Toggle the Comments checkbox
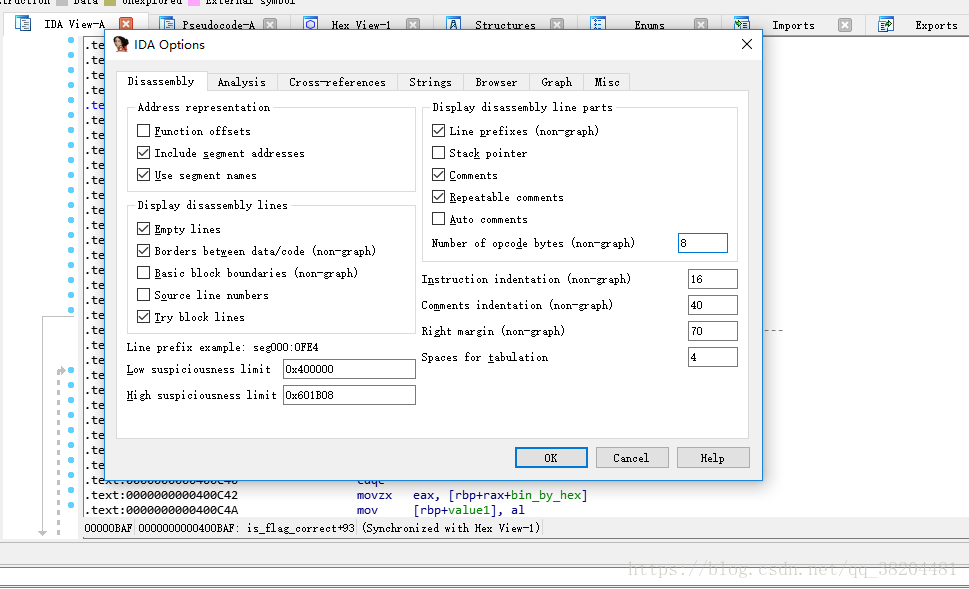 pos(438,175)
